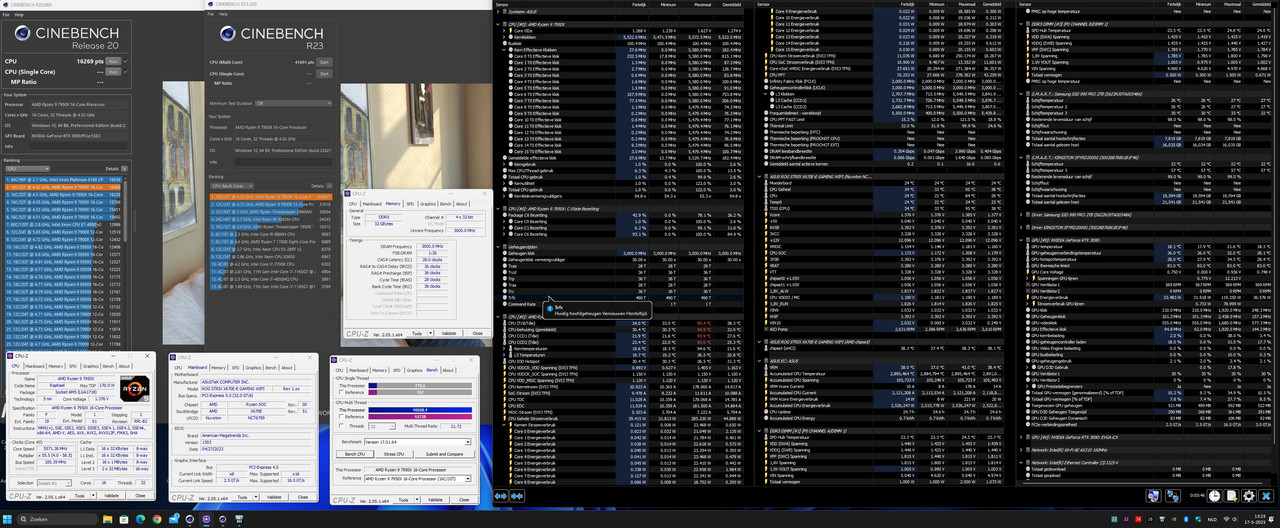Click Bench CPU in the CPU-Z Bench window
Viewport: 1280px width, 528px height.
[x=357, y=454]
